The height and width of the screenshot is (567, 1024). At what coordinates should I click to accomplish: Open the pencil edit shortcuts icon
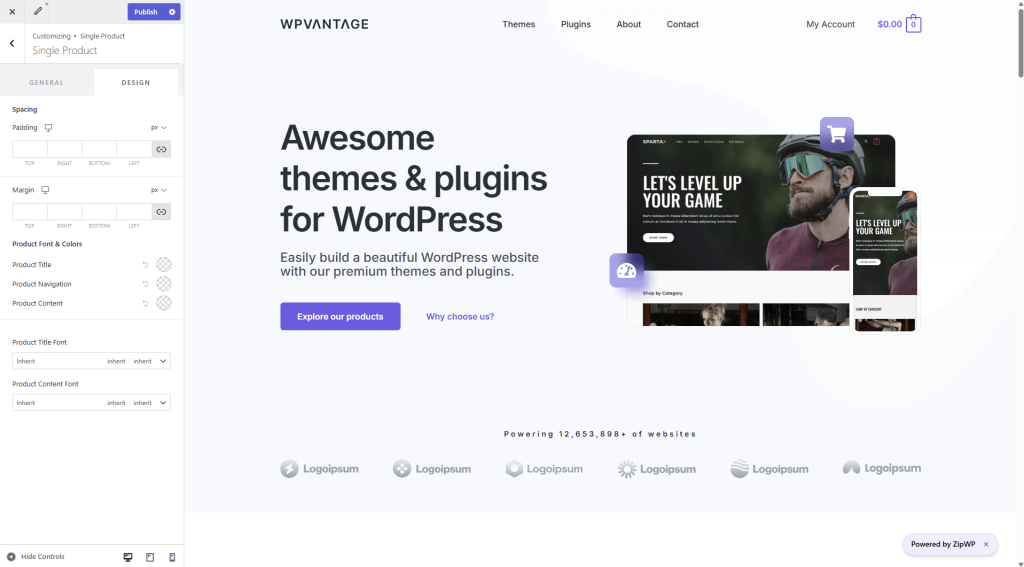click(38, 11)
